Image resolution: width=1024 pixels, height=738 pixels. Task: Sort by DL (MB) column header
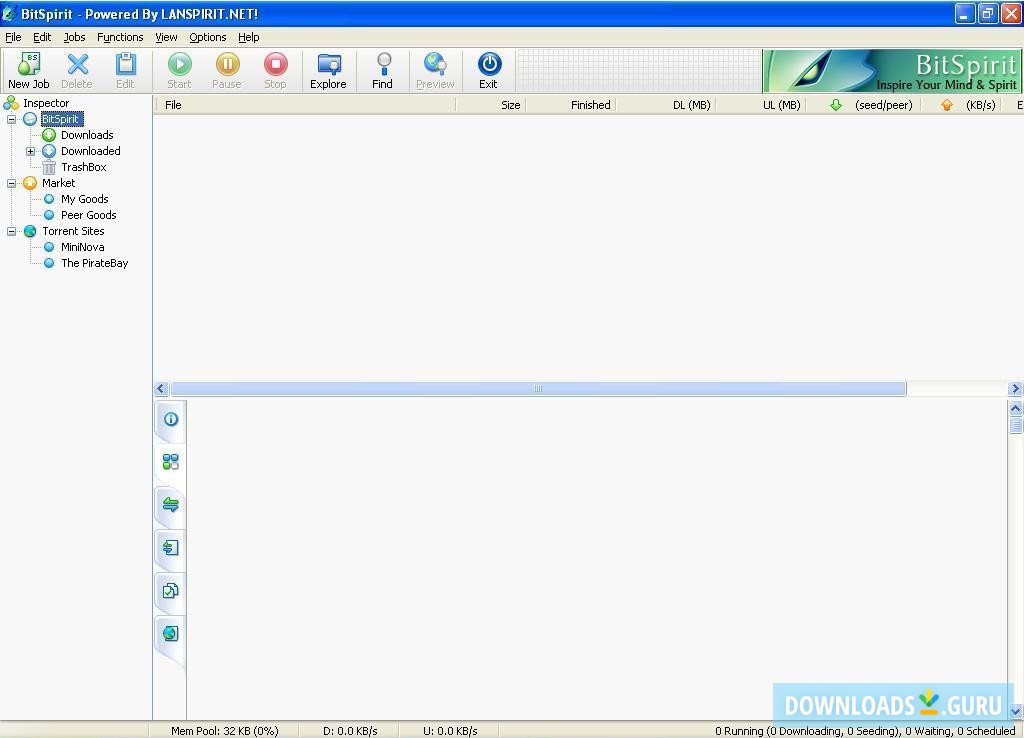point(665,105)
